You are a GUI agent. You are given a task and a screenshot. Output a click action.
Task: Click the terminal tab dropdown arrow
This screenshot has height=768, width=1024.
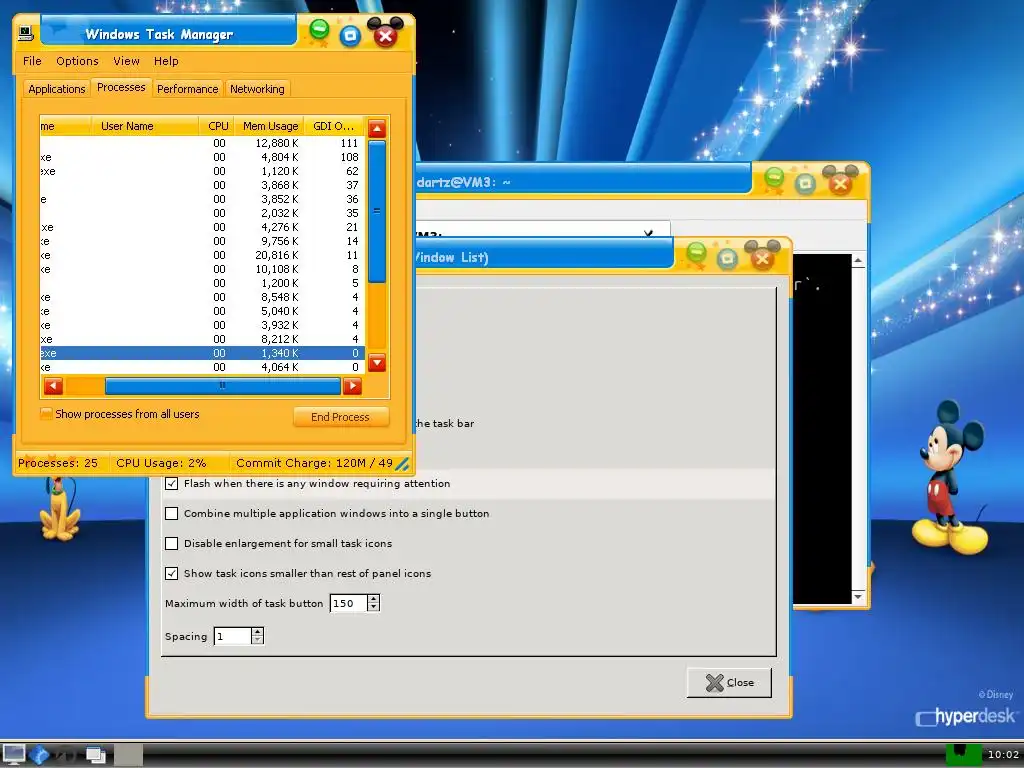(648, 233)
